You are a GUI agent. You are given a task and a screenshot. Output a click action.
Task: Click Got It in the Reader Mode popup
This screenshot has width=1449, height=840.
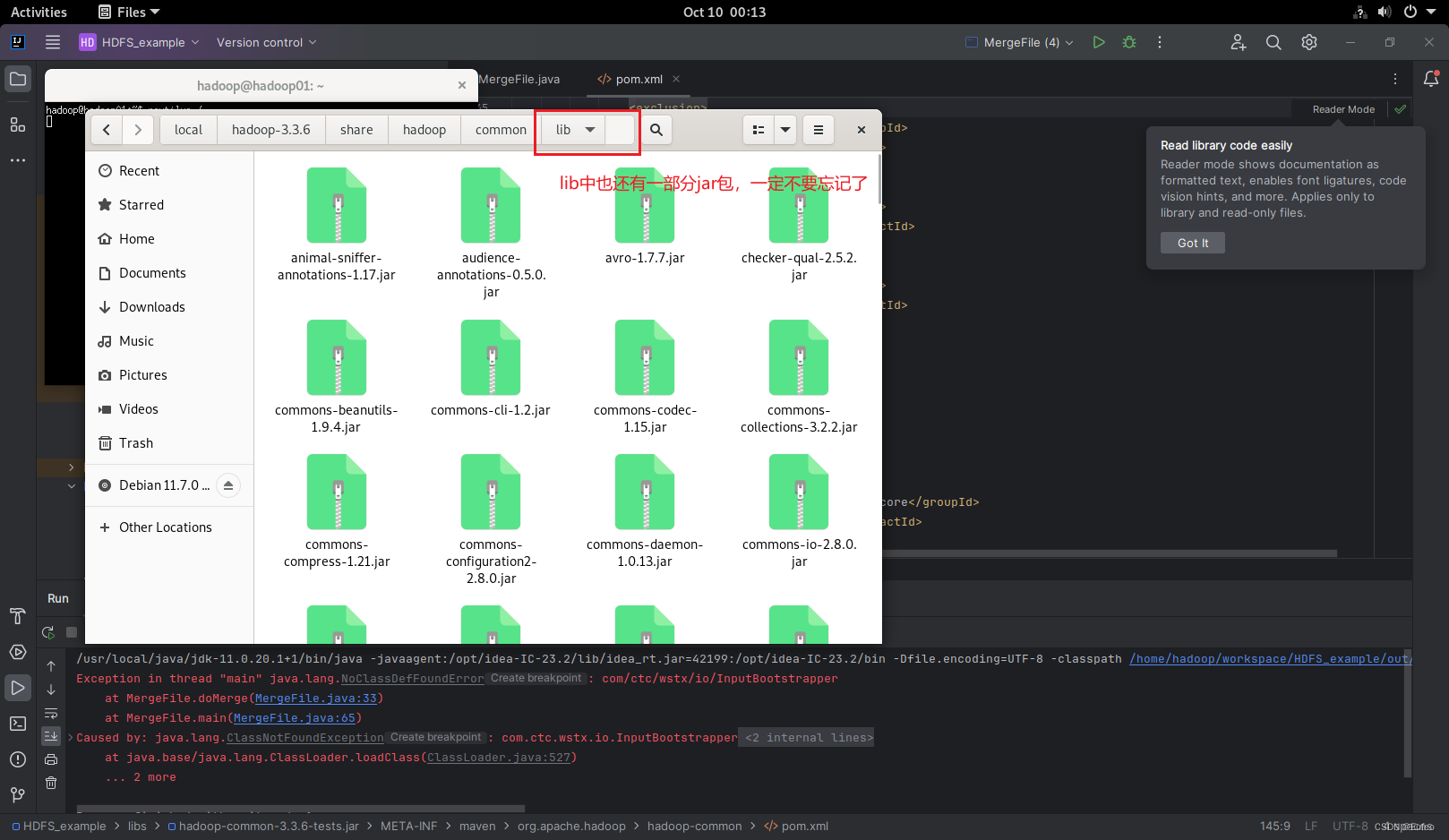1192,242
